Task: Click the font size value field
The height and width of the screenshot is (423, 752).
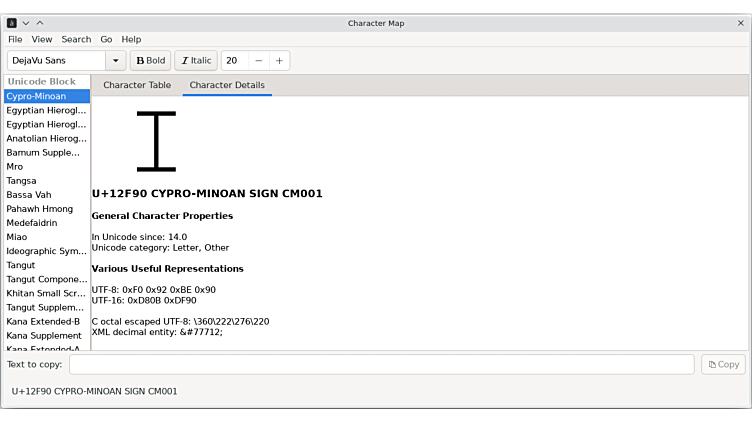Action: click(x=234, y=61)
